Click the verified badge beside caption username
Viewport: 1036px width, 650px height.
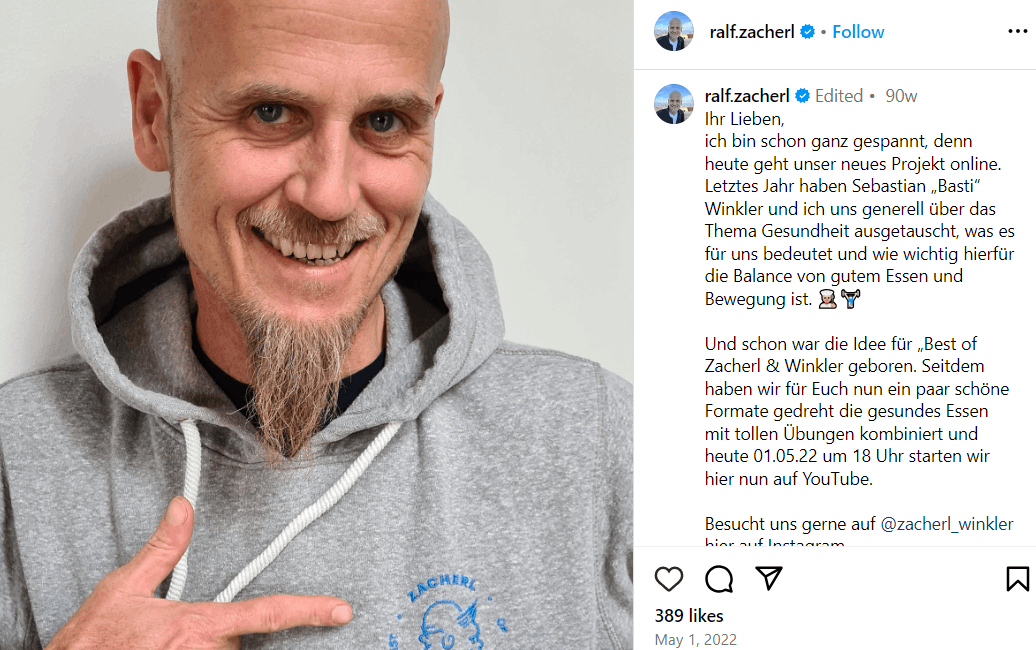[802, 96]
